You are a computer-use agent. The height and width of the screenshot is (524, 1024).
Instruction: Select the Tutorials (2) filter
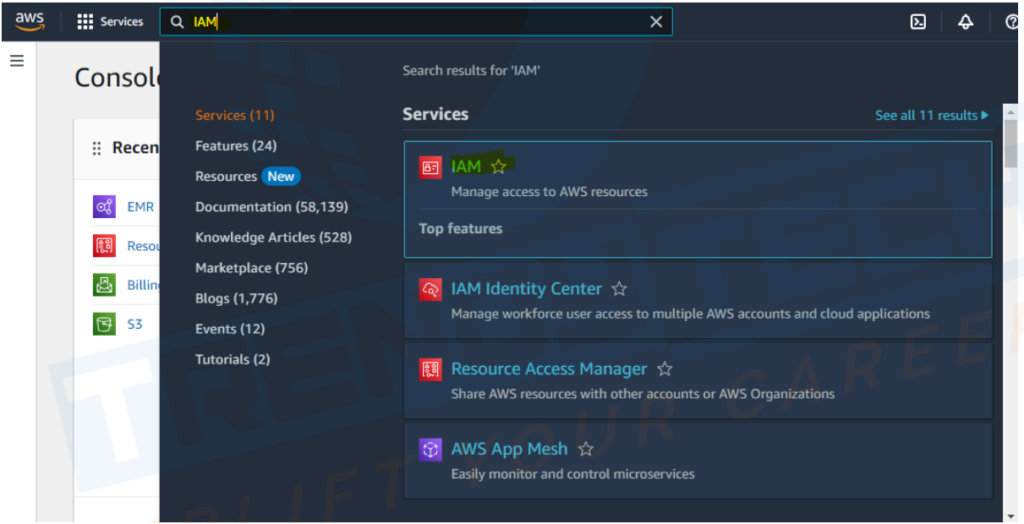pyautogui.click(x=232, y=359)
